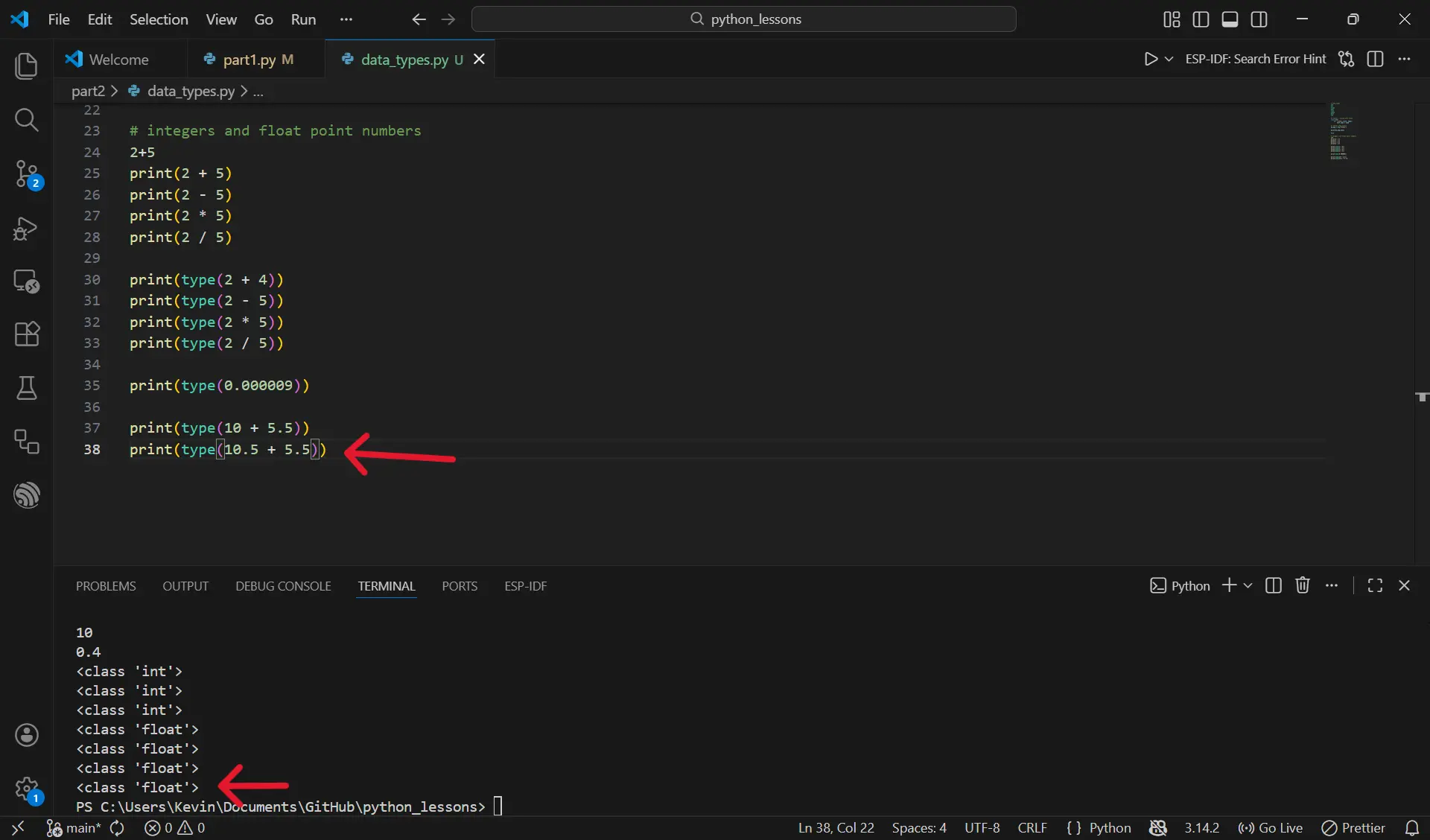
Task: Switch to the PROBLEMS panel tab
Action: click(x=106, y=586)
